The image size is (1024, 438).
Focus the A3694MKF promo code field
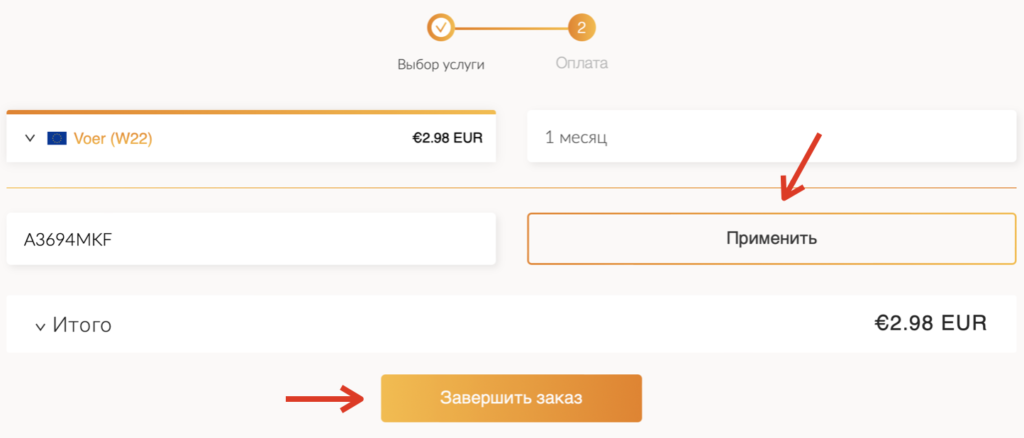point(251,239)
